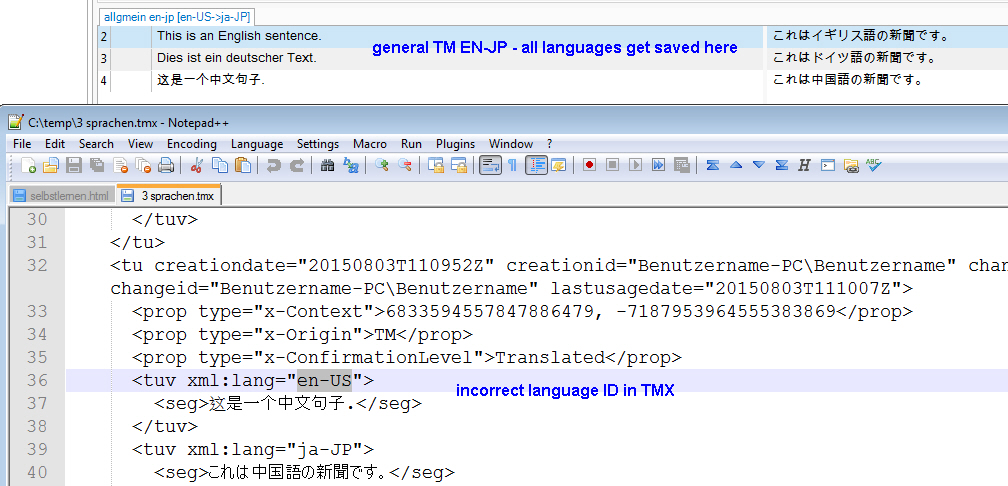Viewport: 1008px width, 486px height.
Task: Open the ? help menu
Action: tap(550, 144)
